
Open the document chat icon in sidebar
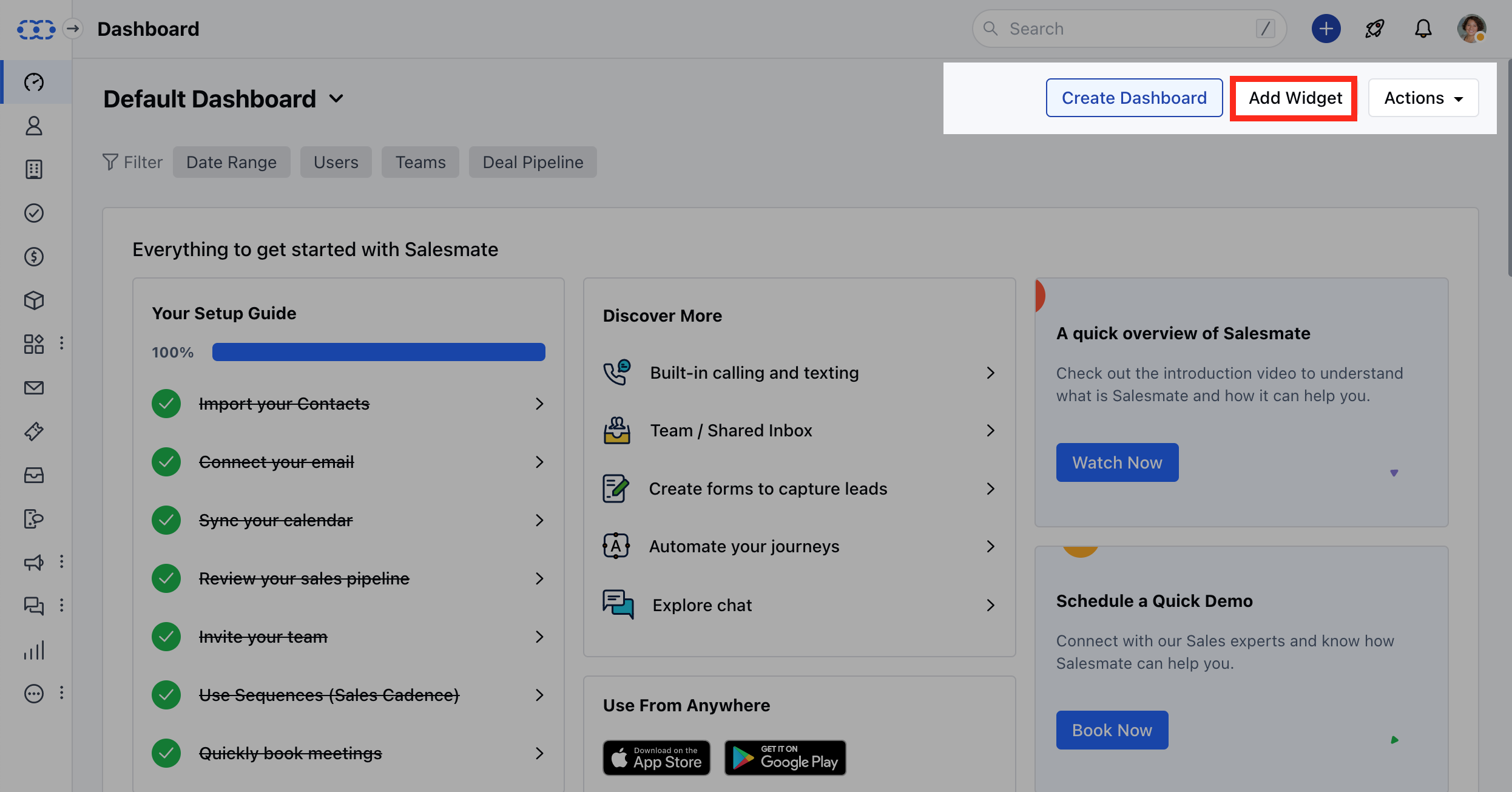(34, 519)
